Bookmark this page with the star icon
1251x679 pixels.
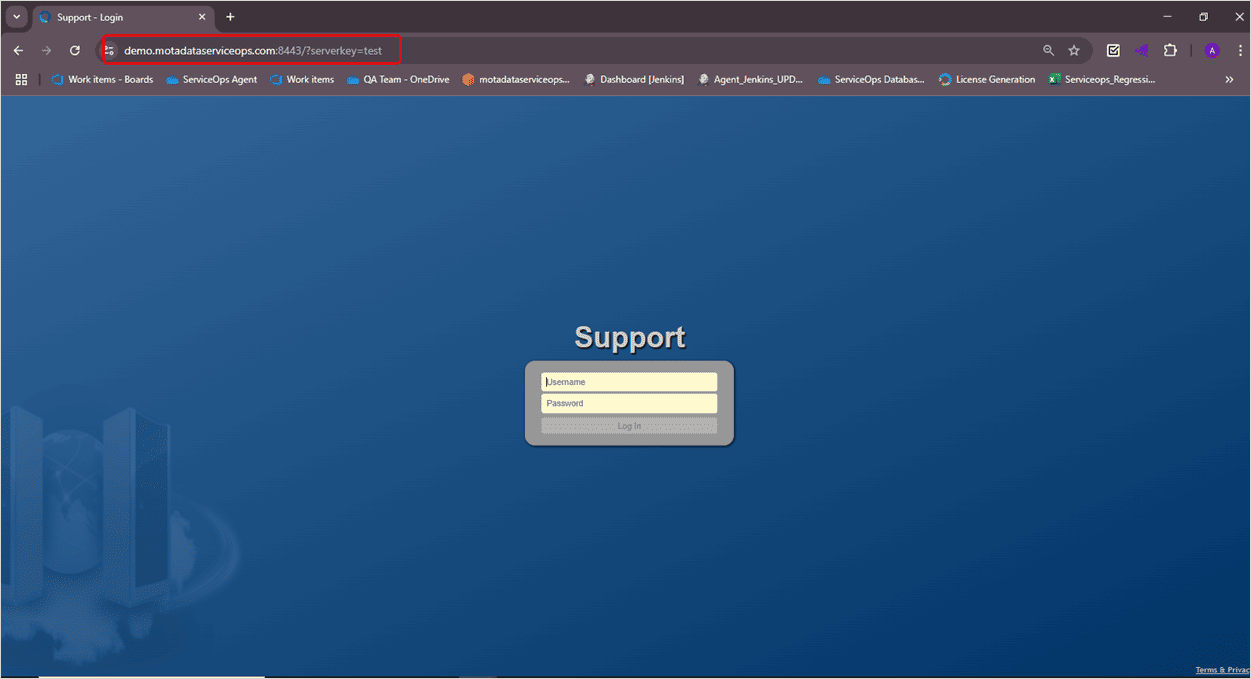(x=1074, y=50)
